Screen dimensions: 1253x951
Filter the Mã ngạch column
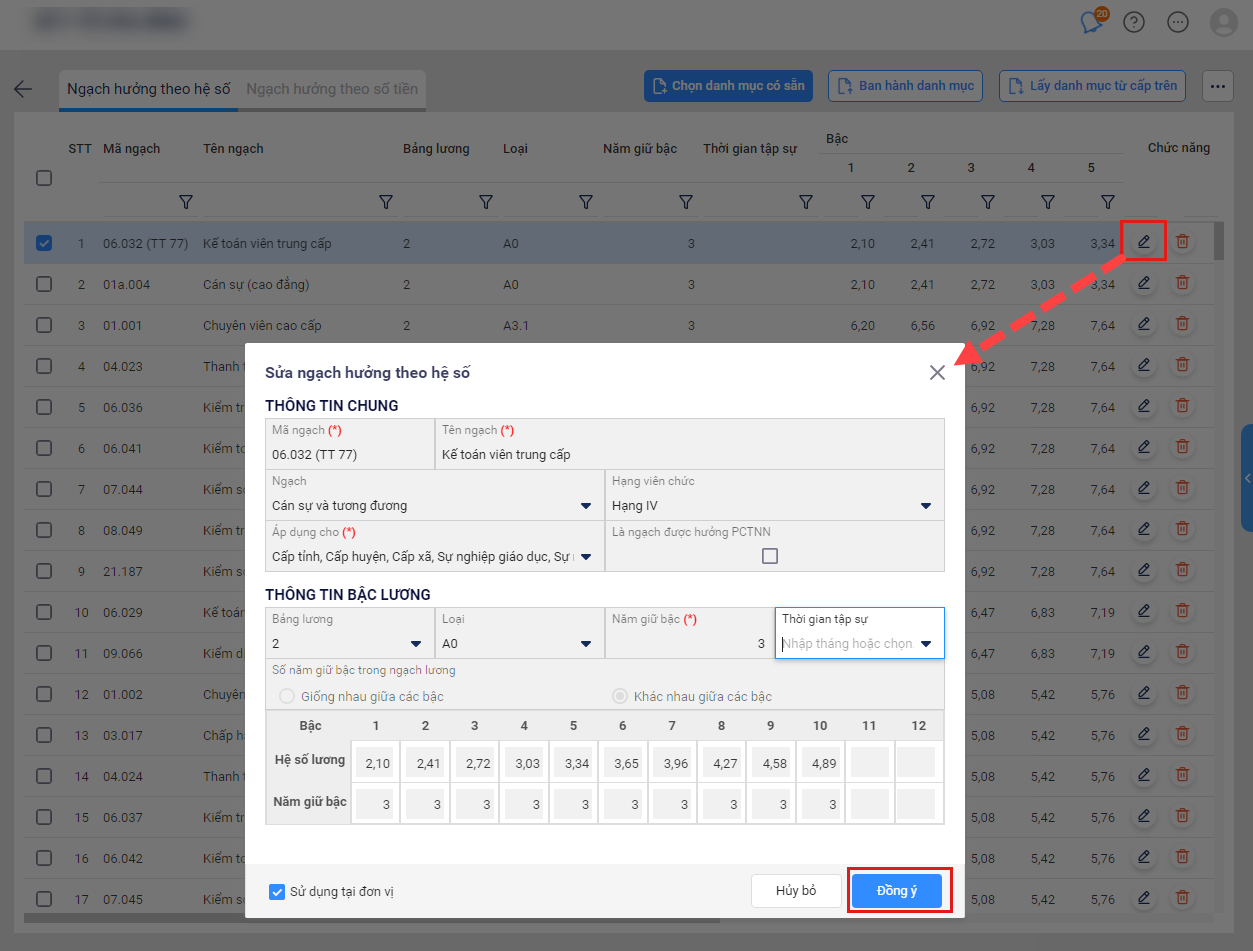186,202
